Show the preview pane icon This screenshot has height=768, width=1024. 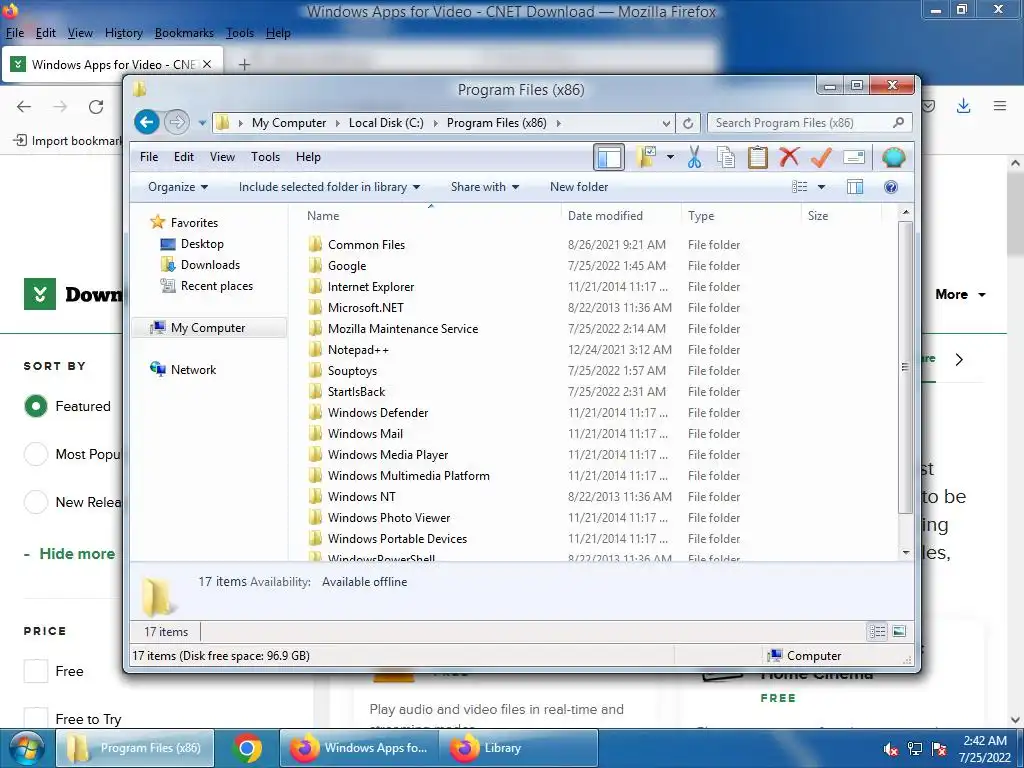[855, 187]
